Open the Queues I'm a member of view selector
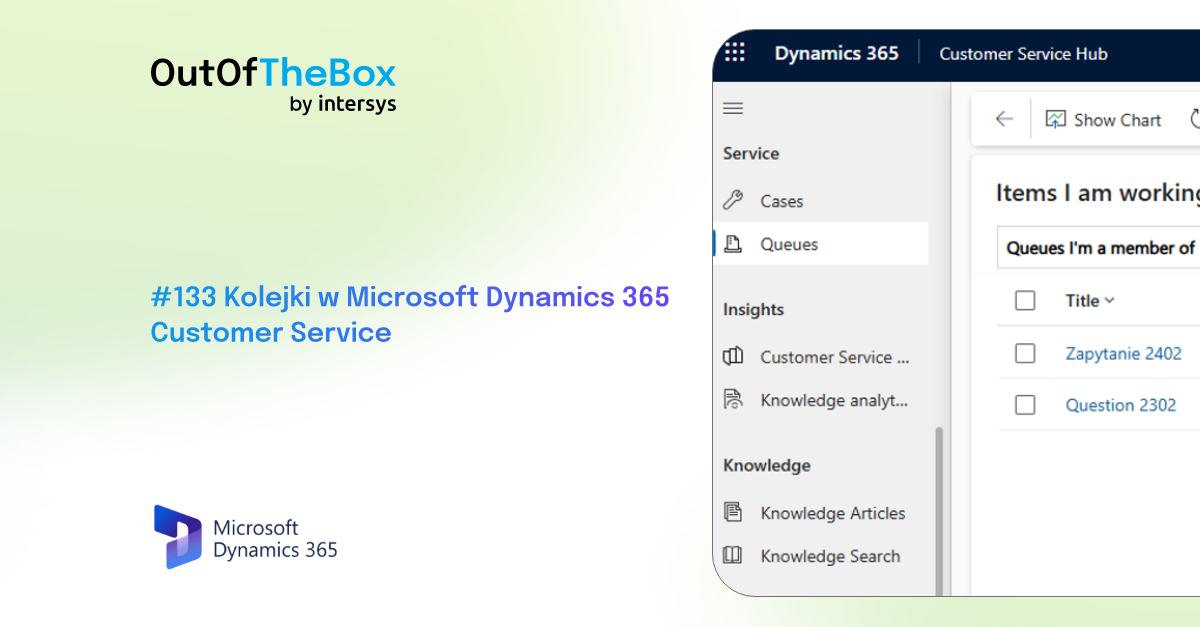Viewport: 1200px width, 627px height. (x=1098, y=247)
